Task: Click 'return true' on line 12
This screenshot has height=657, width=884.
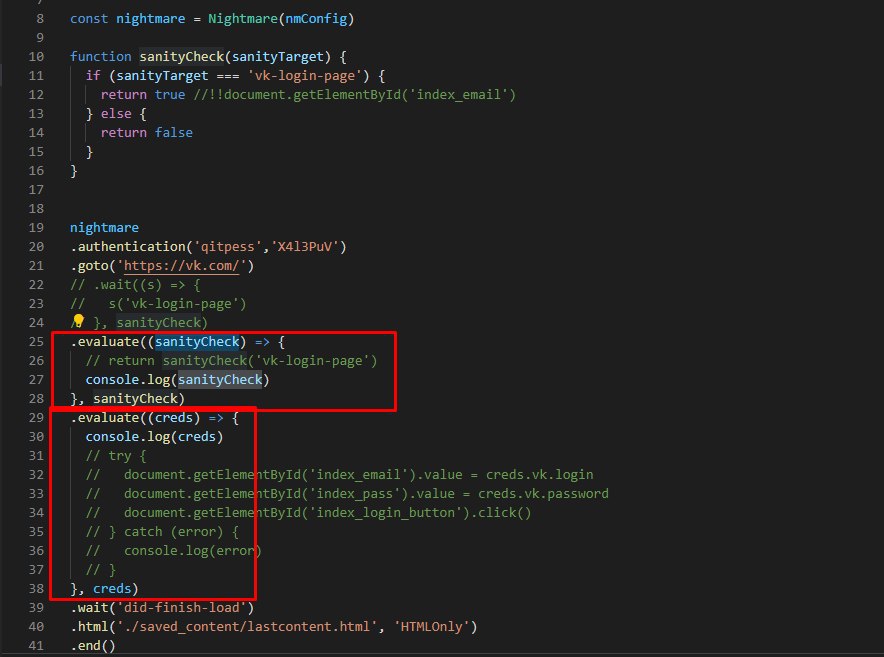Action: point(143,95)
